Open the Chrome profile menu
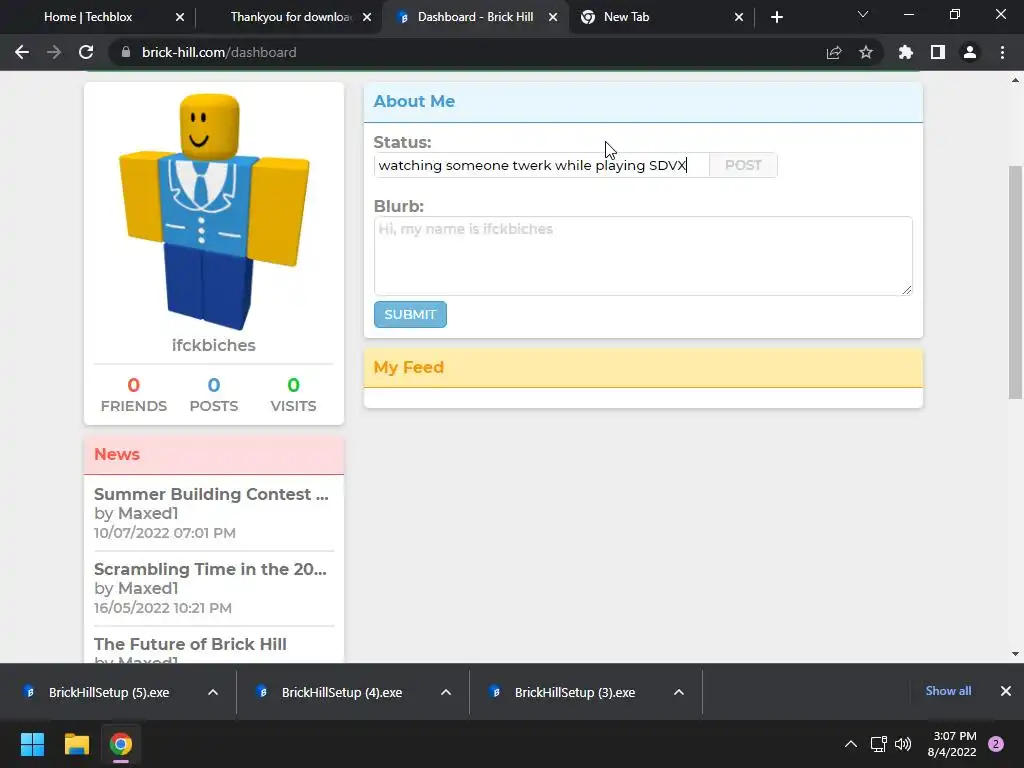 (970, 52)
